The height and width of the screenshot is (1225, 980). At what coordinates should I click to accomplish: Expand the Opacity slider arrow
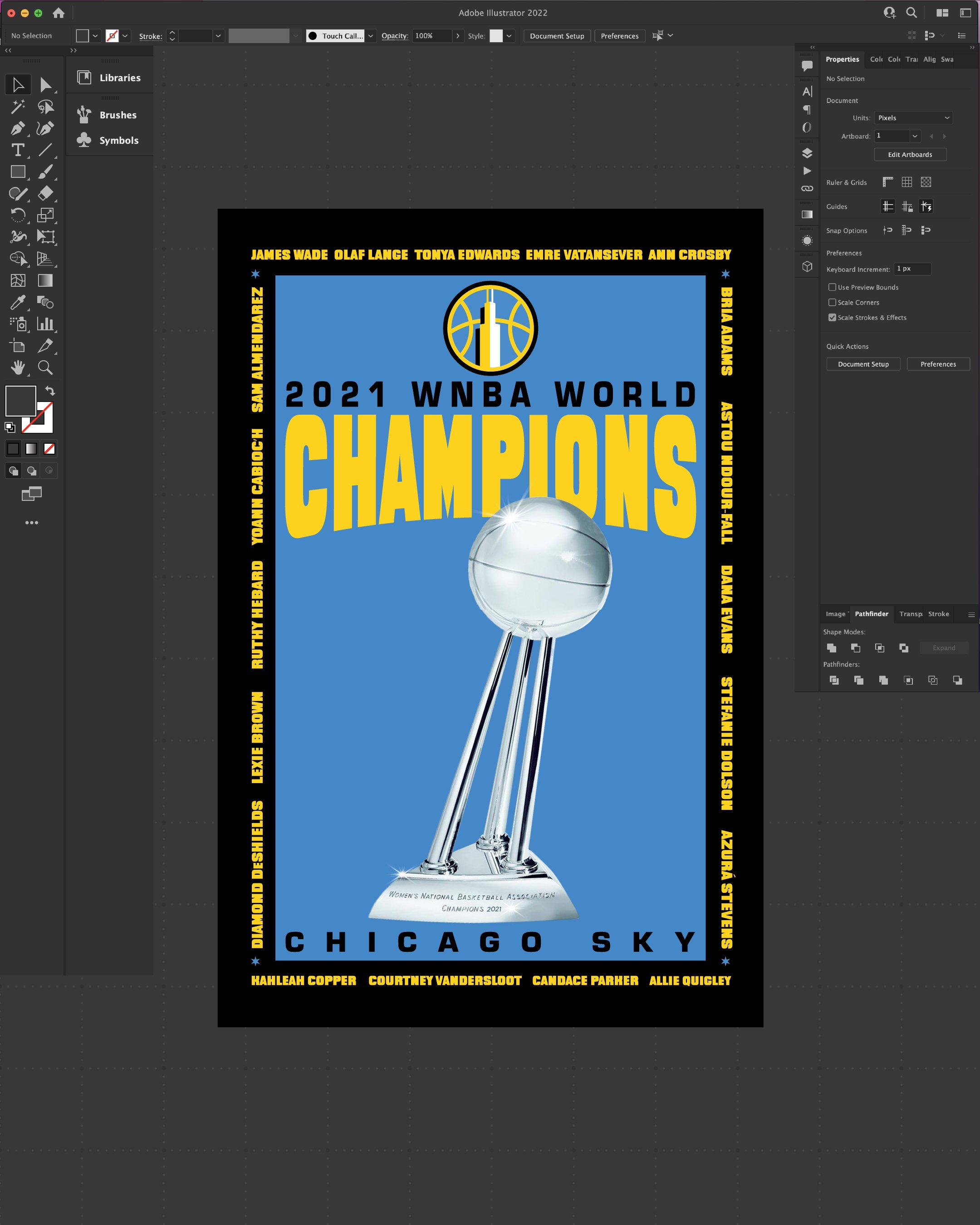pyautogui.click(x=458, y=36)
